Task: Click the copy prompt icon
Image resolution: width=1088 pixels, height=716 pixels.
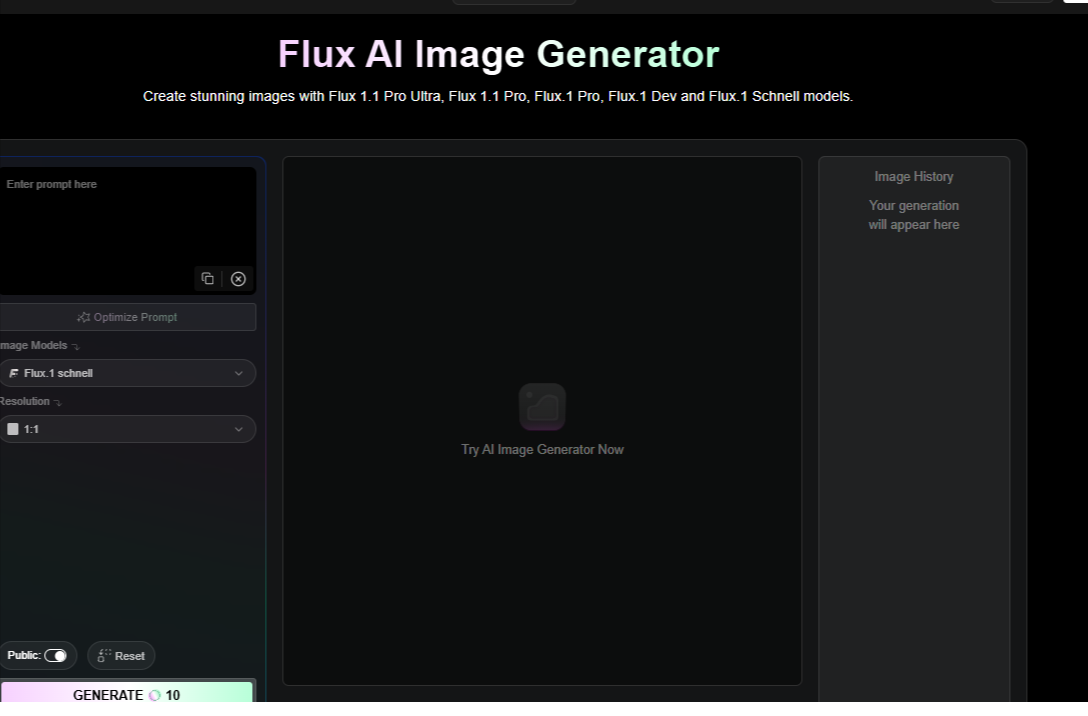Action: pyautogui.click(x=208, y=279)
